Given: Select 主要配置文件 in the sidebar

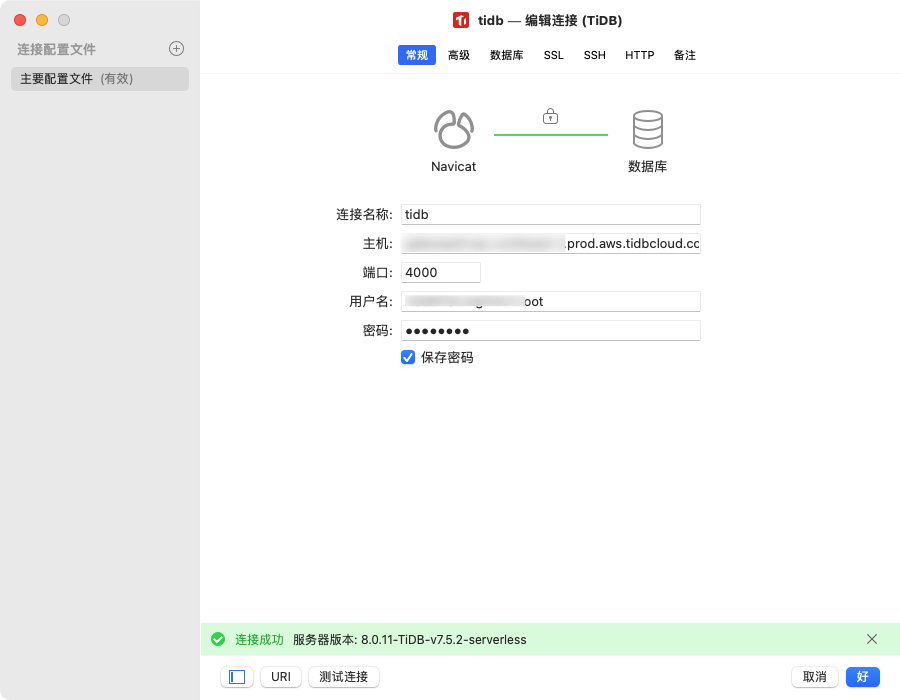Looking at the screenshot, I should pyautogui.click(x=100, y=79).
